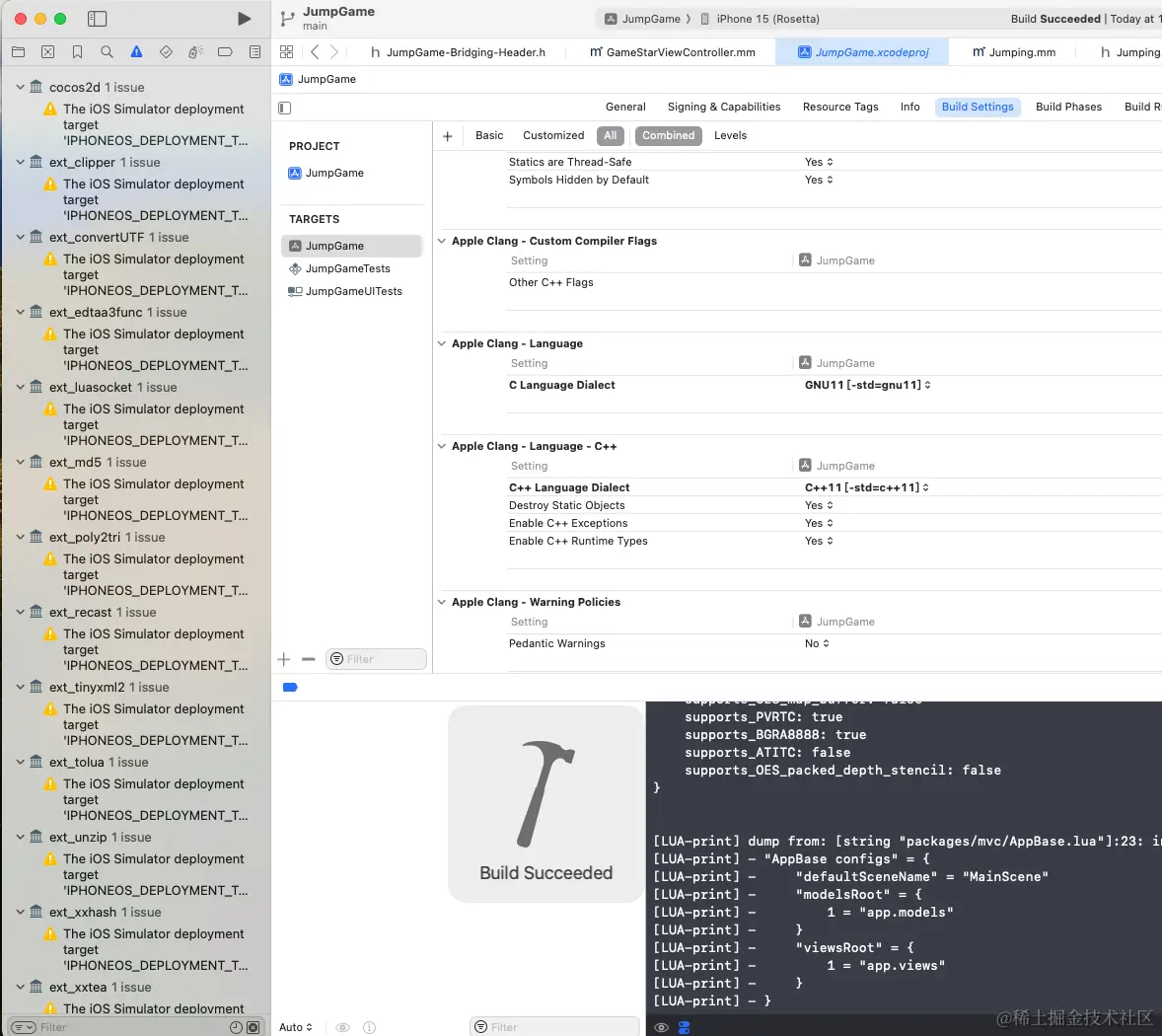
Task: Collapse the ext_clipper issue group
Action: [21, 162]
